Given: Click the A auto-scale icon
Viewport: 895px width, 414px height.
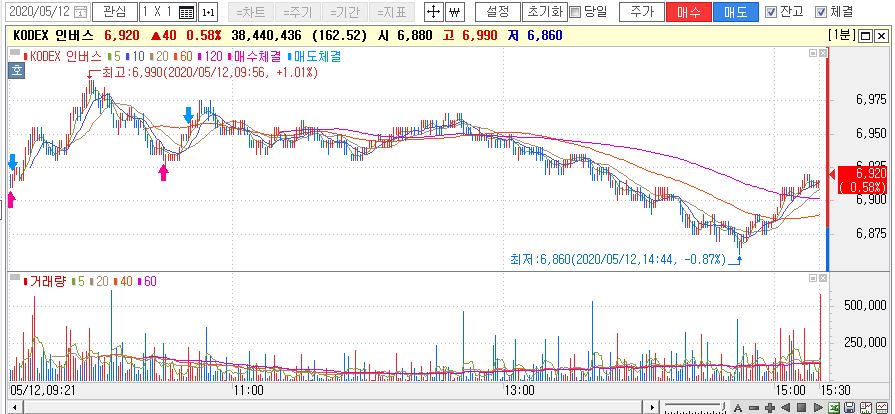Looking at the screenshot, I should tap(738, 408).
